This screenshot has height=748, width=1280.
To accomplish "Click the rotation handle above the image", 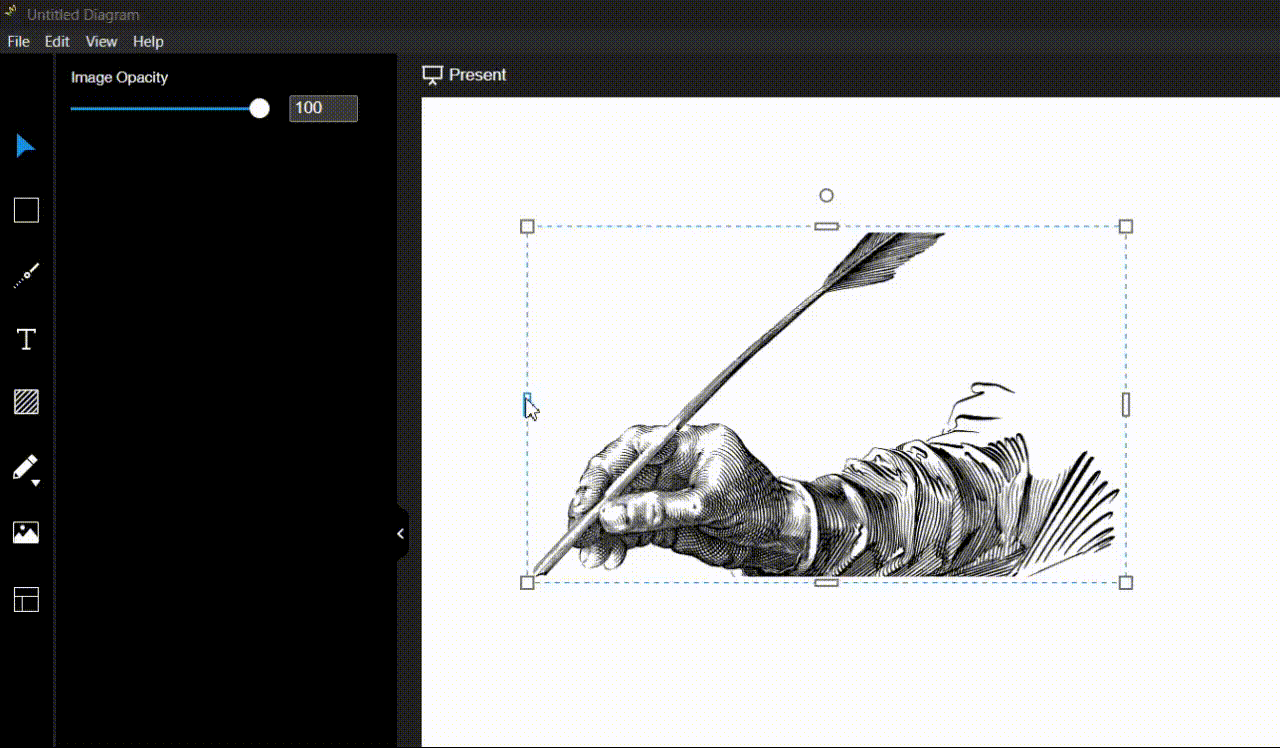I will coord(826,195).
